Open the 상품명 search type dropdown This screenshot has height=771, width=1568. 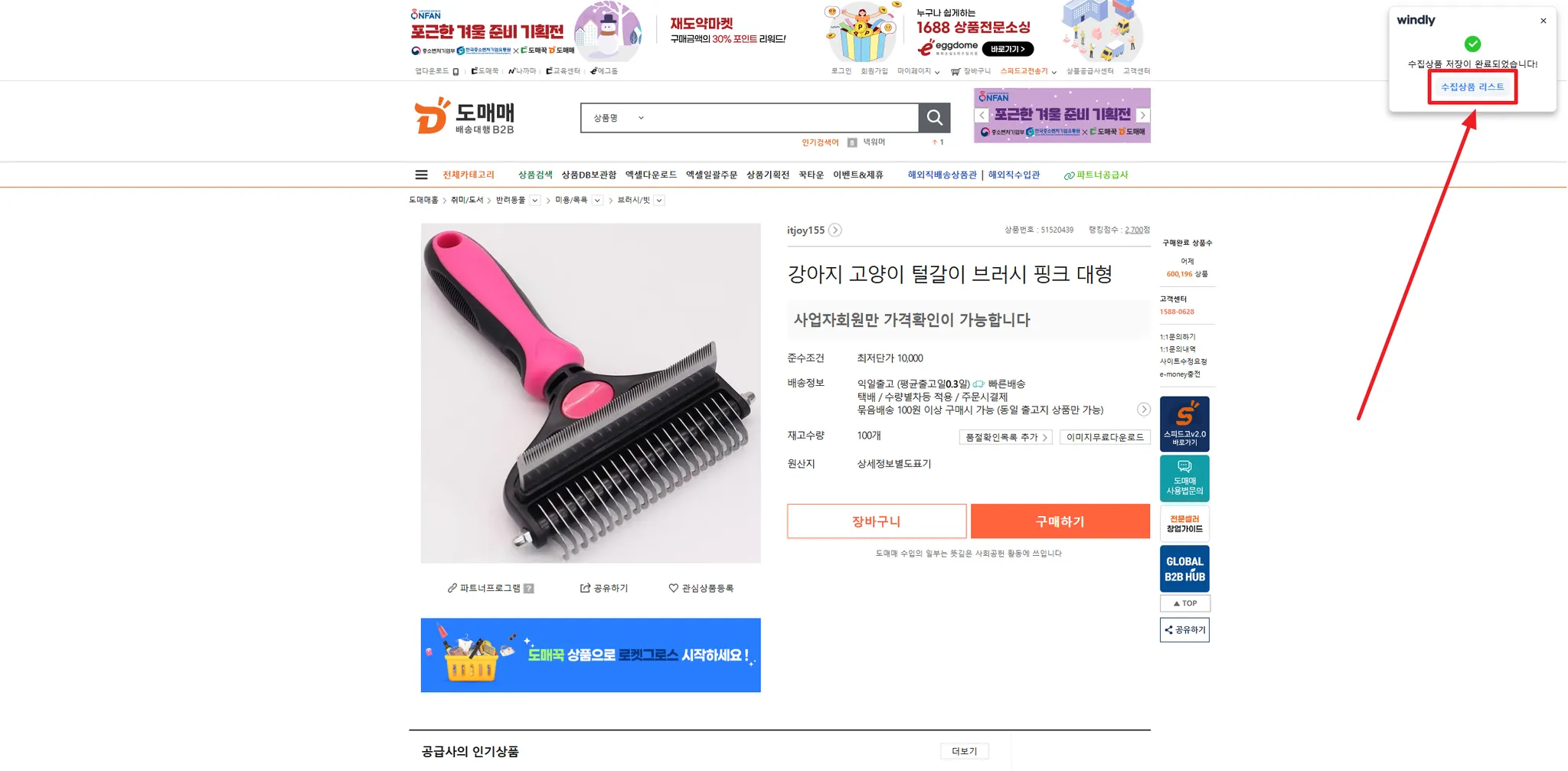click(619, 118)
